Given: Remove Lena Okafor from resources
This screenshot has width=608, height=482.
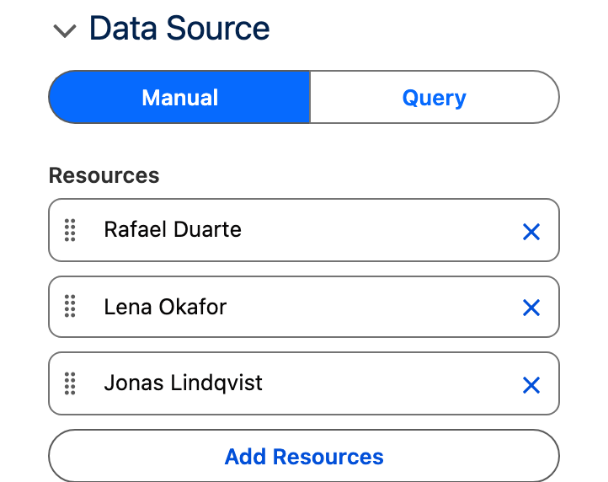Looking at the screenshot, I should [531, 308].
